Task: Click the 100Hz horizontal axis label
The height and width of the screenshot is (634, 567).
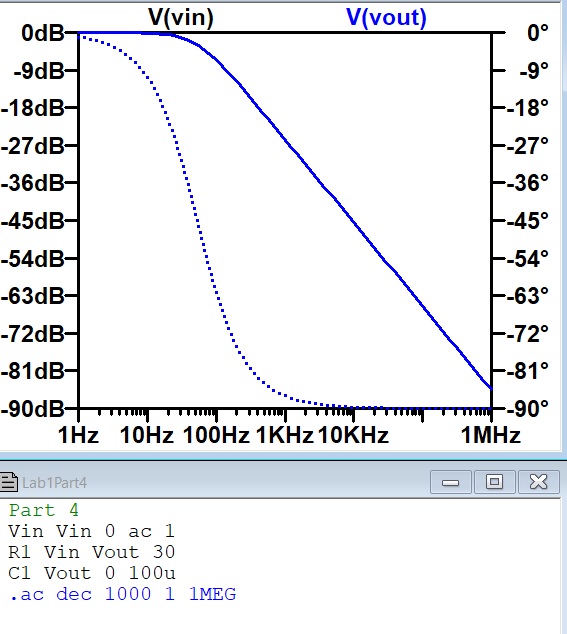Action: coord(216,435)
